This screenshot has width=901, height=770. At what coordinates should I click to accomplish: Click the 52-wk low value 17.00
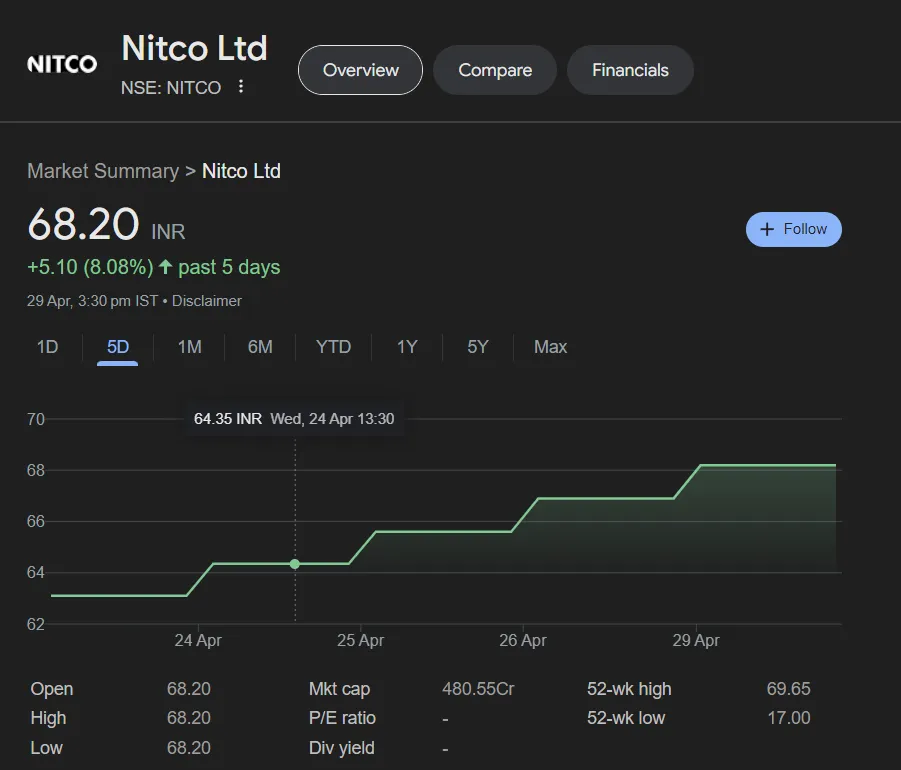[x=789, y=718]
